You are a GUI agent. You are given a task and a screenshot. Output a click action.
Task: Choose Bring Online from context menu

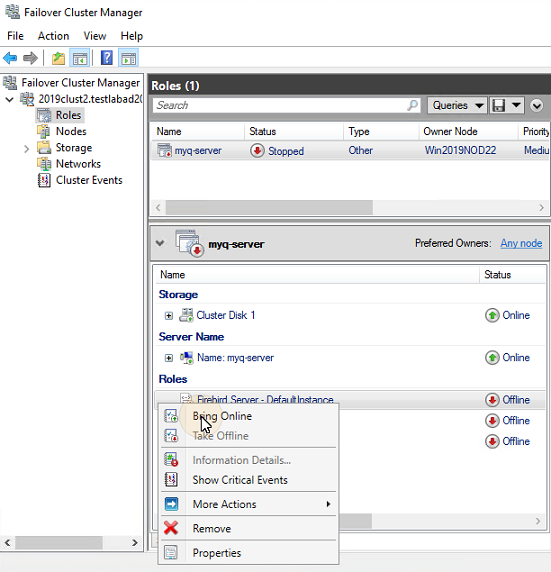click(222, 416)
